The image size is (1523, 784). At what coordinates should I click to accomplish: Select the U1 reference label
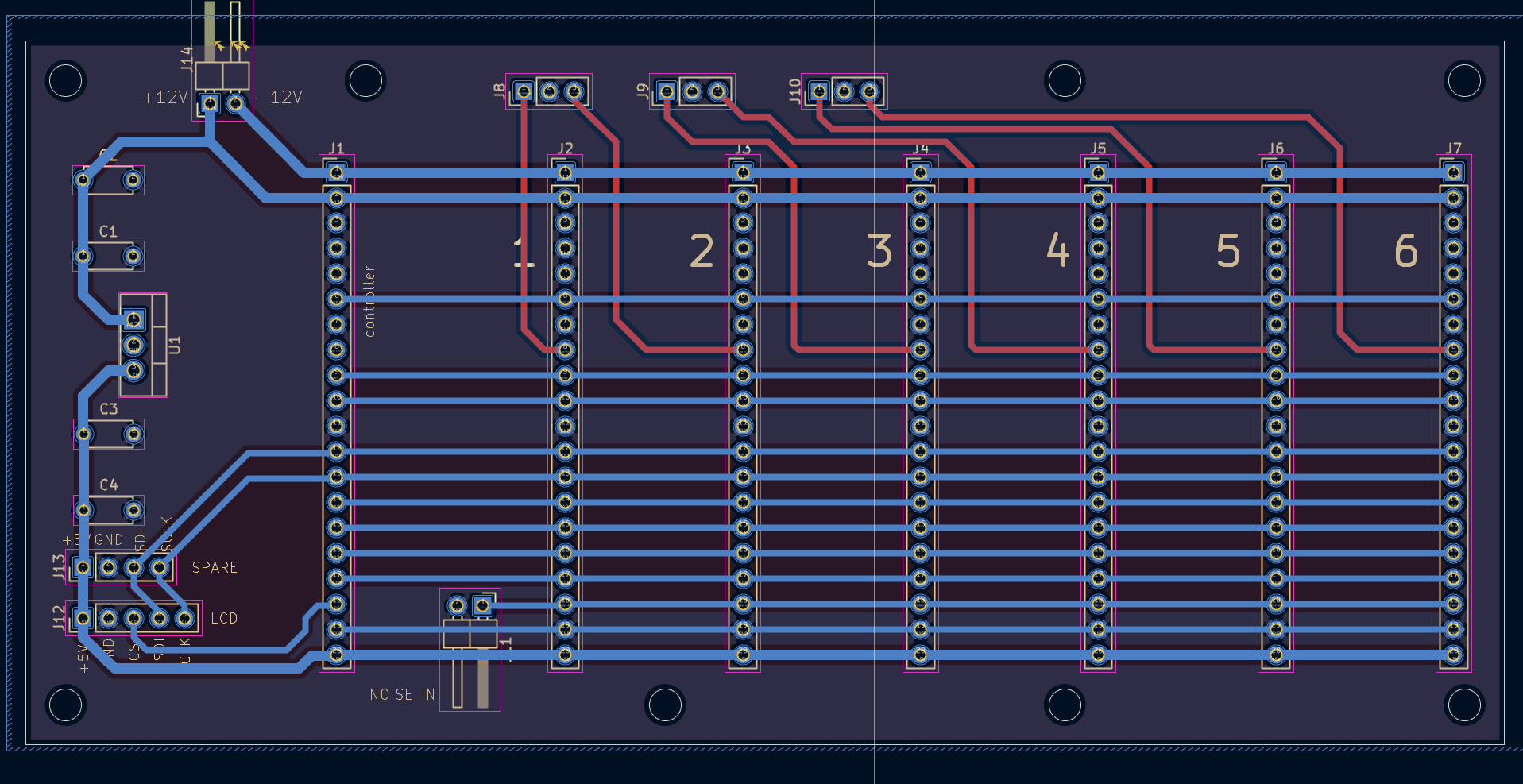(x=176, y=346)
